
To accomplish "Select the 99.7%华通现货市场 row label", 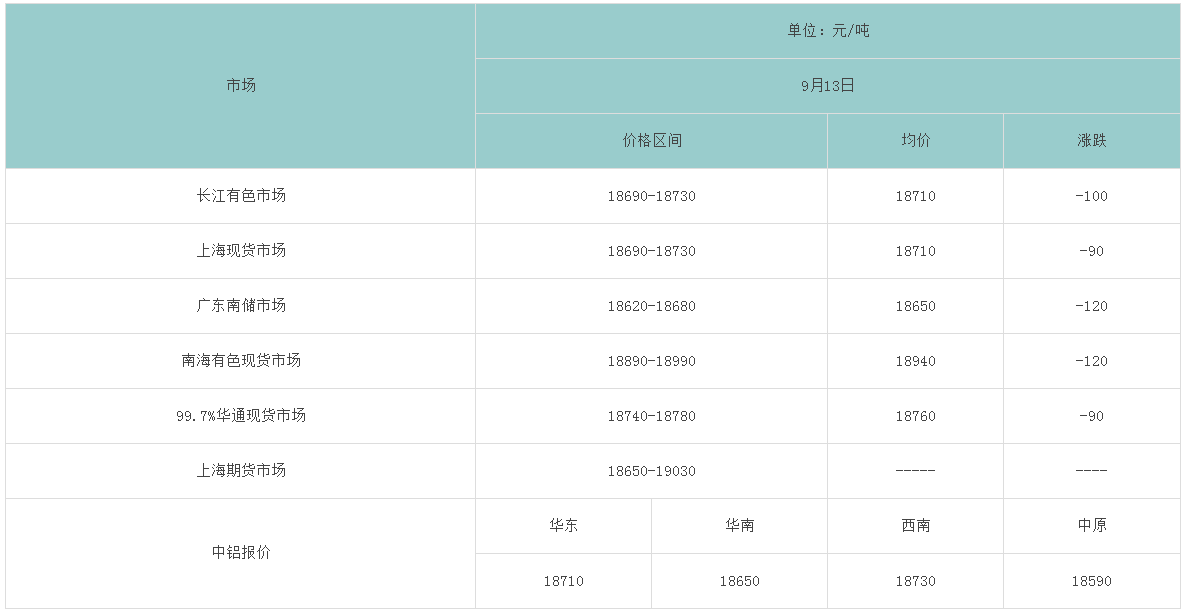I will click(241, 416).
